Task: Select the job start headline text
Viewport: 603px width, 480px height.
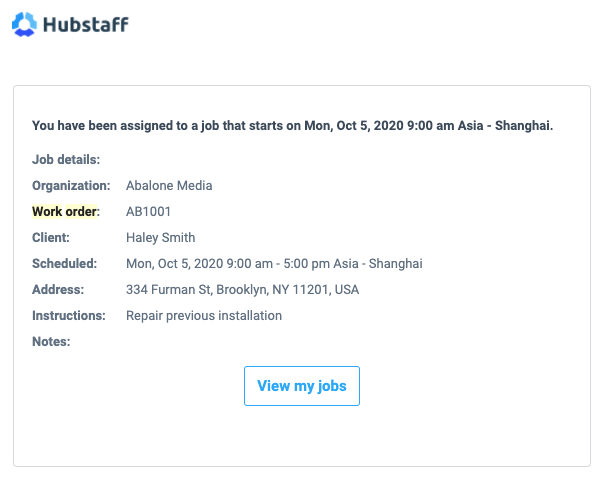Action: 292,125
